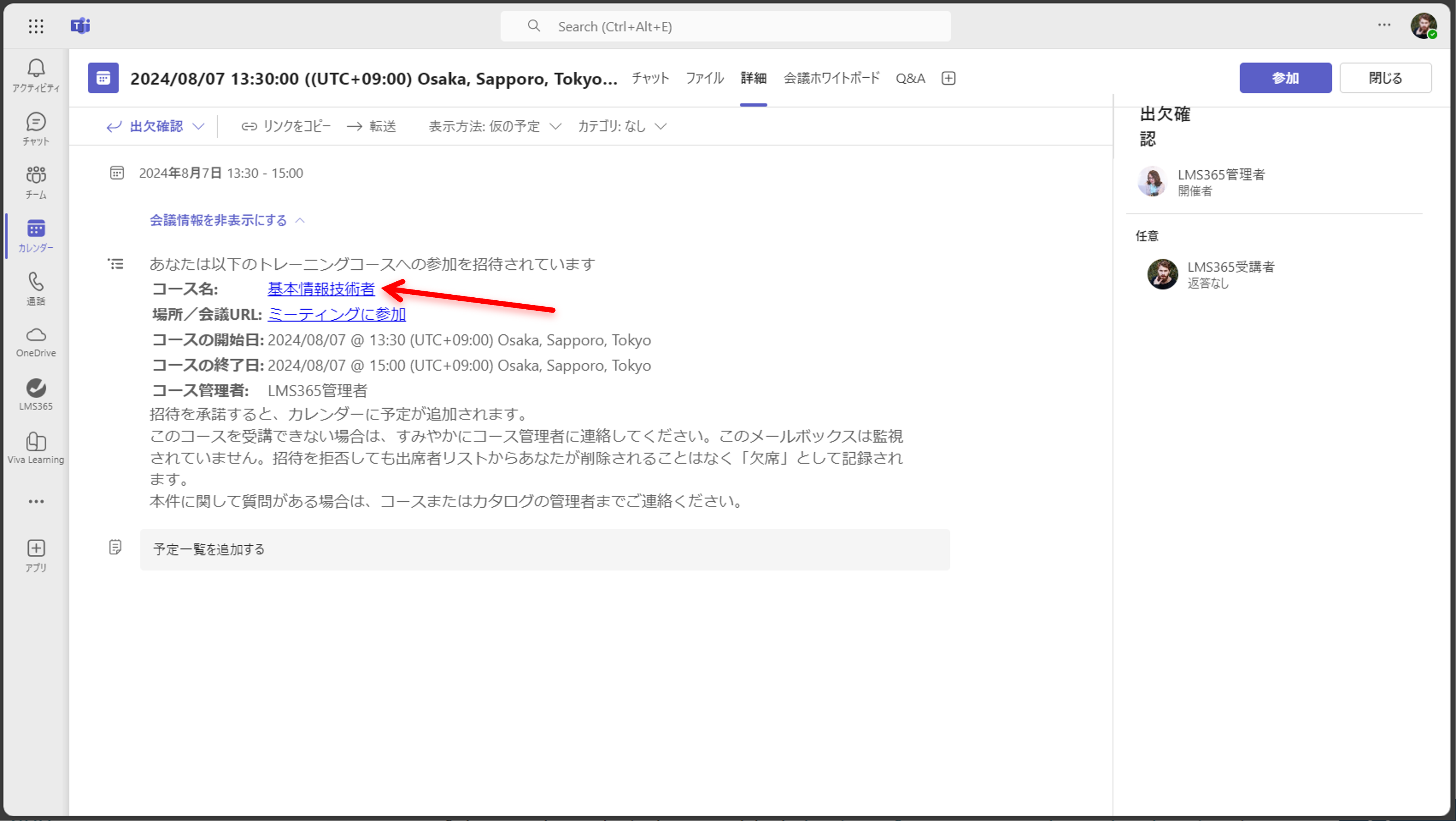Show more apps ellipsis in sidebar
Image resolution: width=1456 pixels, height=821 pixels.
(36, 502)
